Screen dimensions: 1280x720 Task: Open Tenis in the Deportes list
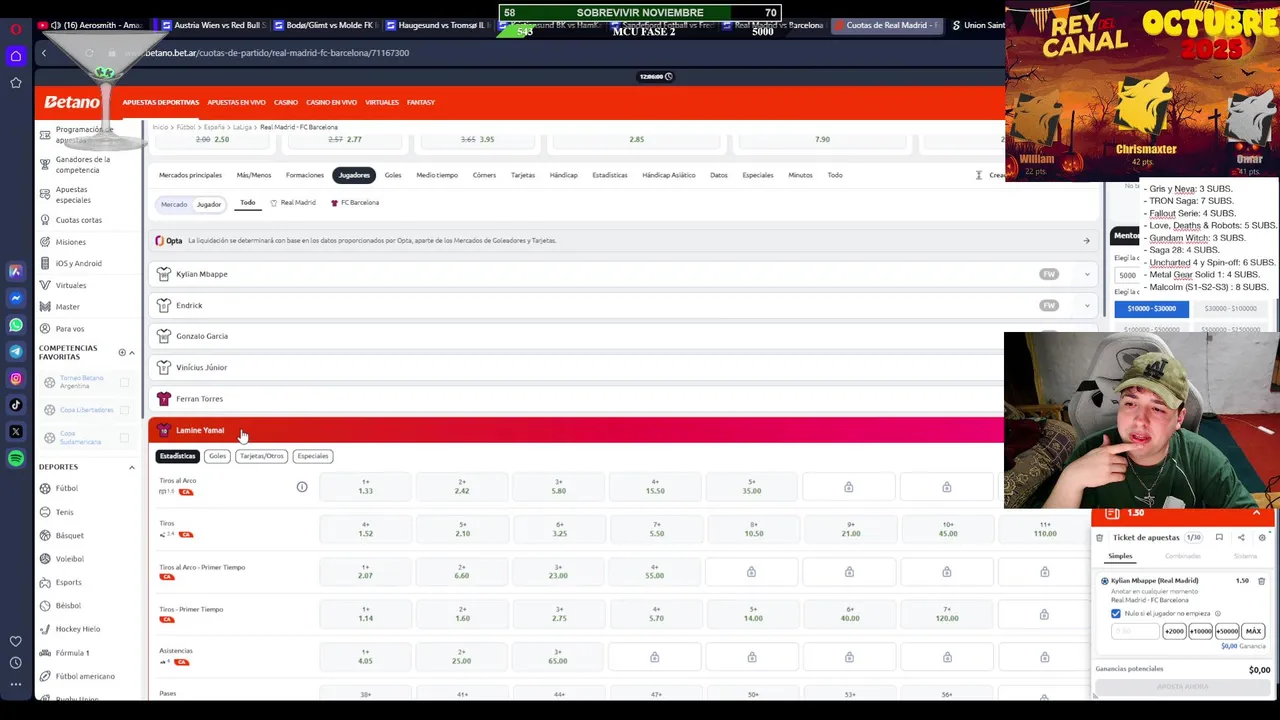tap(64, 512)
